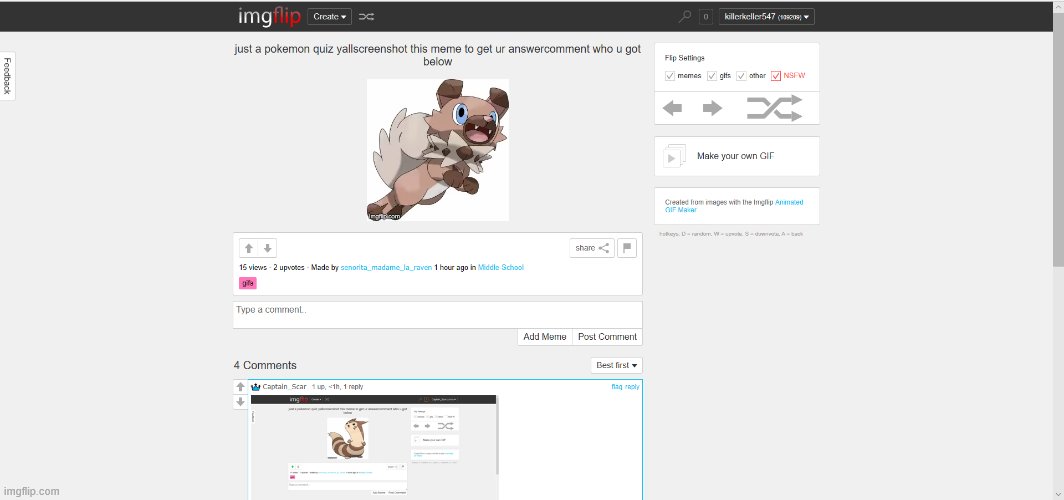
Task: Focus the Type a comment field
Action: (x=437, y=313)
